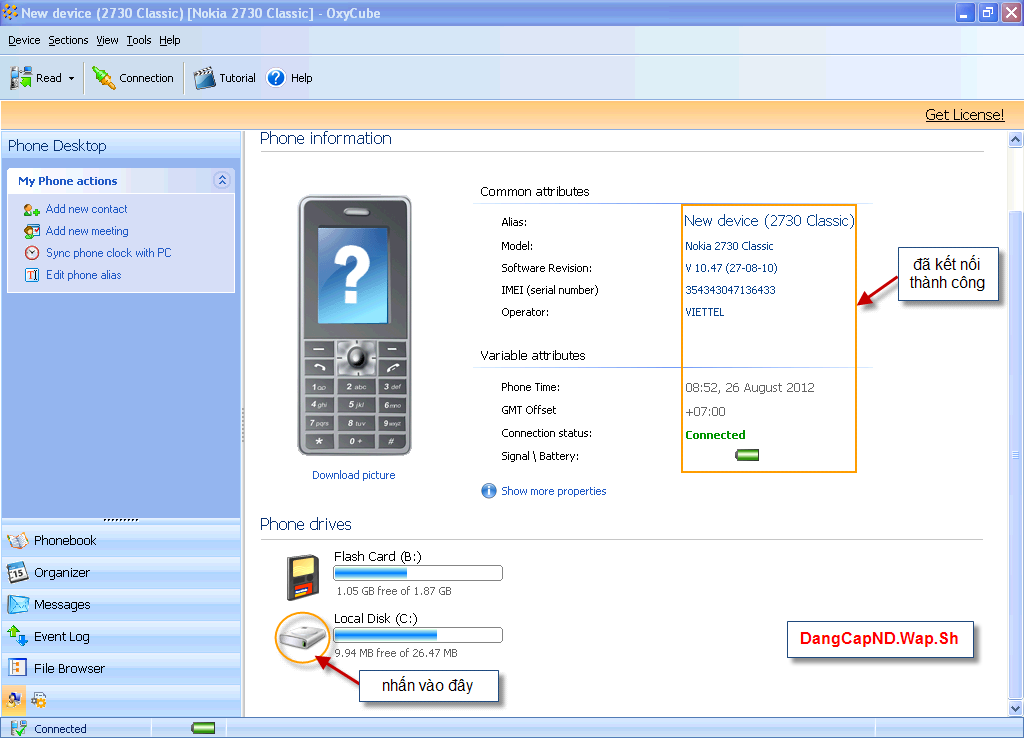Click the Read toolbar icon
The image size is (1024, 738).
(20, 78)
